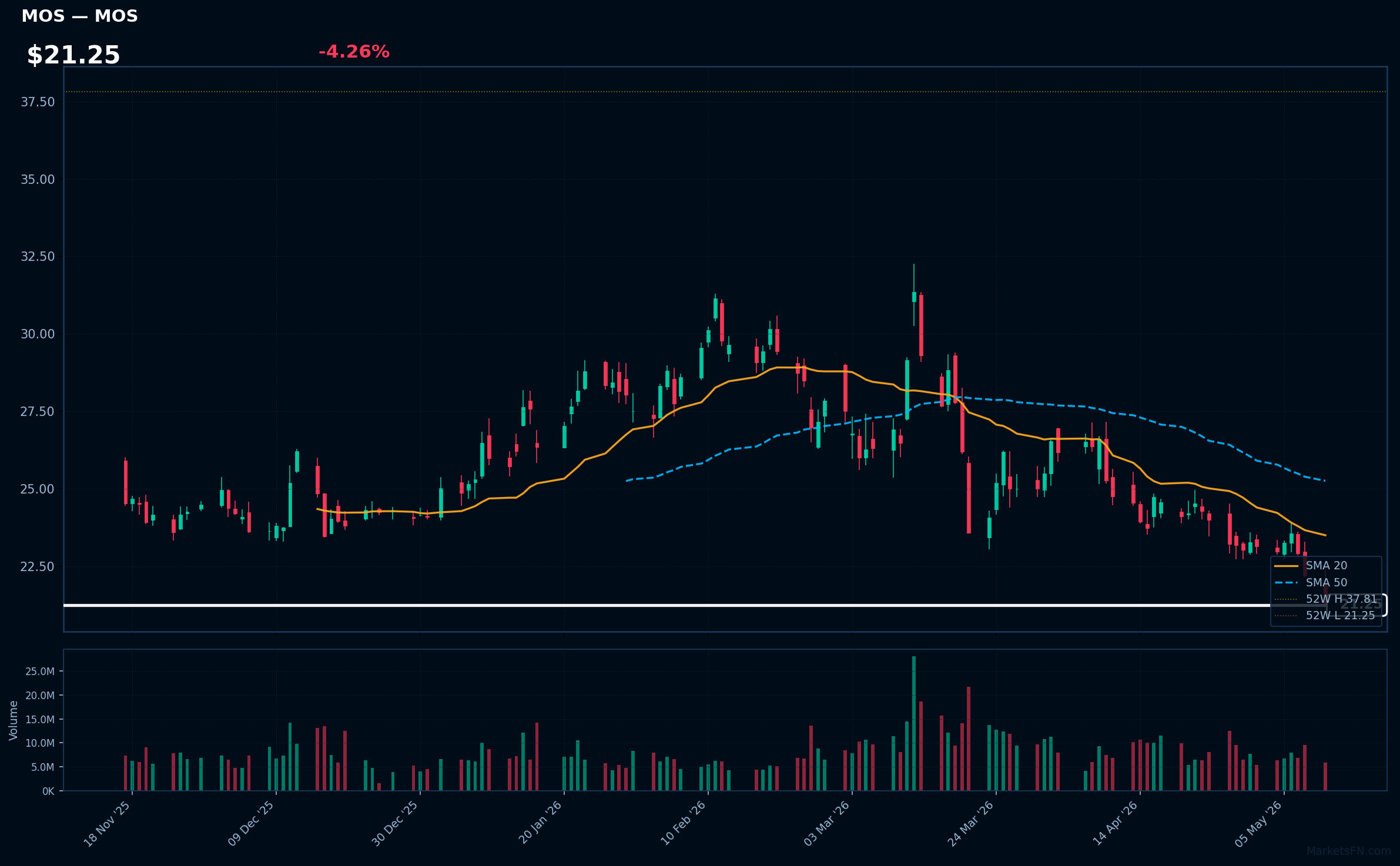This screenshot has width=1400, height=866.
Task: Click the 52W H 37.81 legend entry
Action: (1326, 599)
